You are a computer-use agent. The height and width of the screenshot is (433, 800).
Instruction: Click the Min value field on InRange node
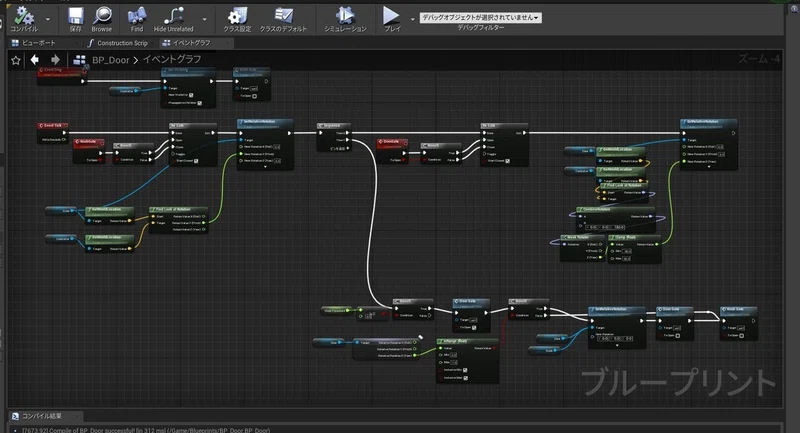point(454,354)
